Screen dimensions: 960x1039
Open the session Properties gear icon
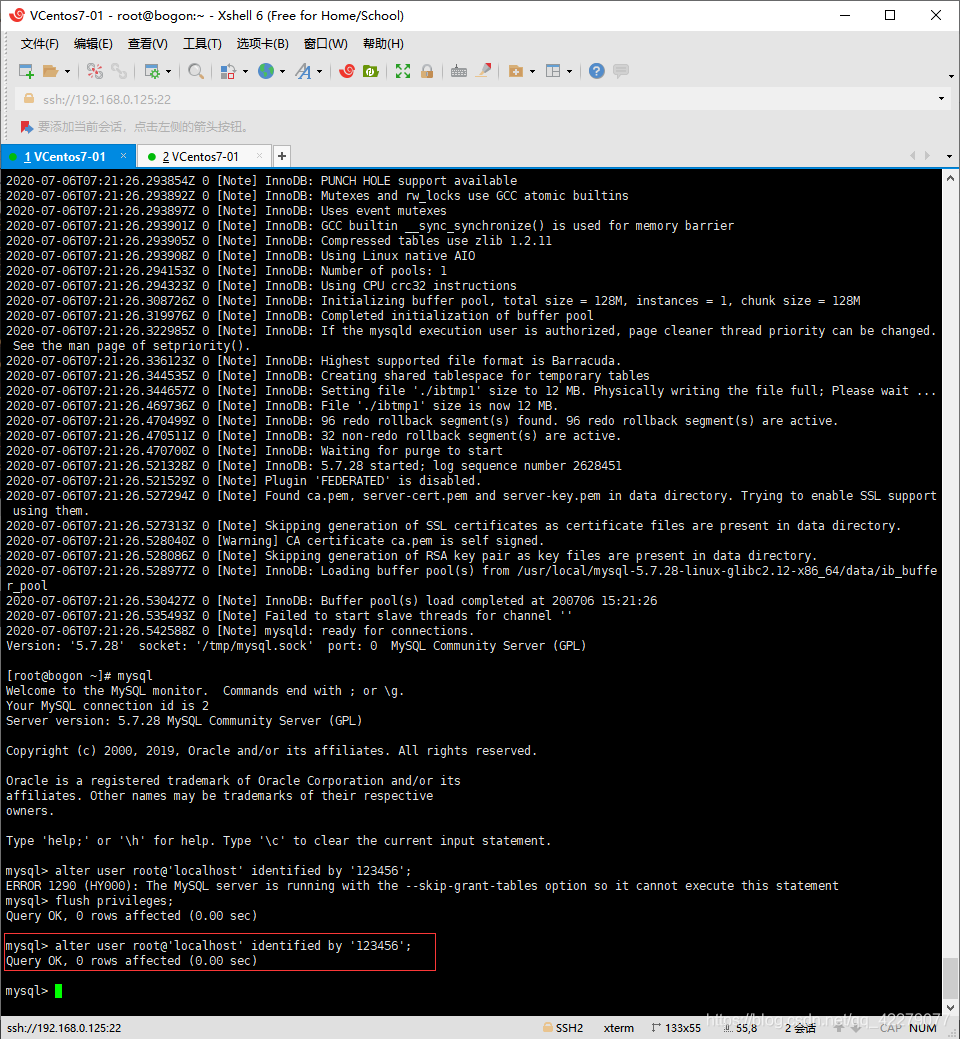pyautogui.click(x=152, y=71)
